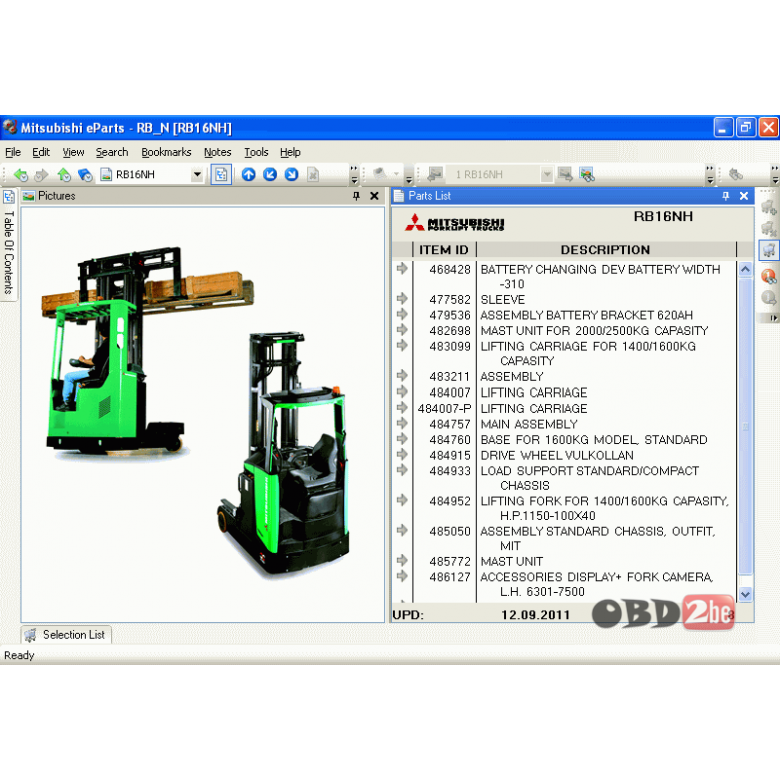Open the Help menu
The image size is (780, 780).
290,152
